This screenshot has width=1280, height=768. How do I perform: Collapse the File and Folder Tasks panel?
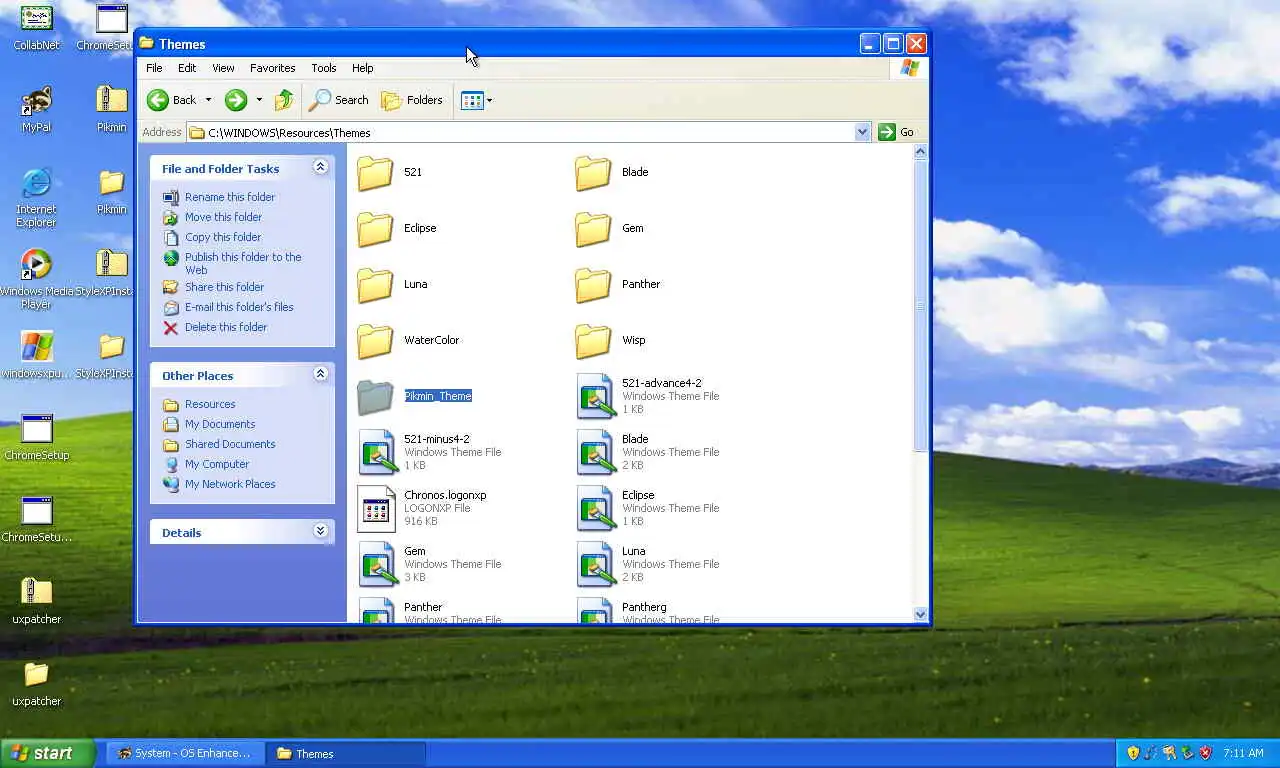click(x=320, y=167)
